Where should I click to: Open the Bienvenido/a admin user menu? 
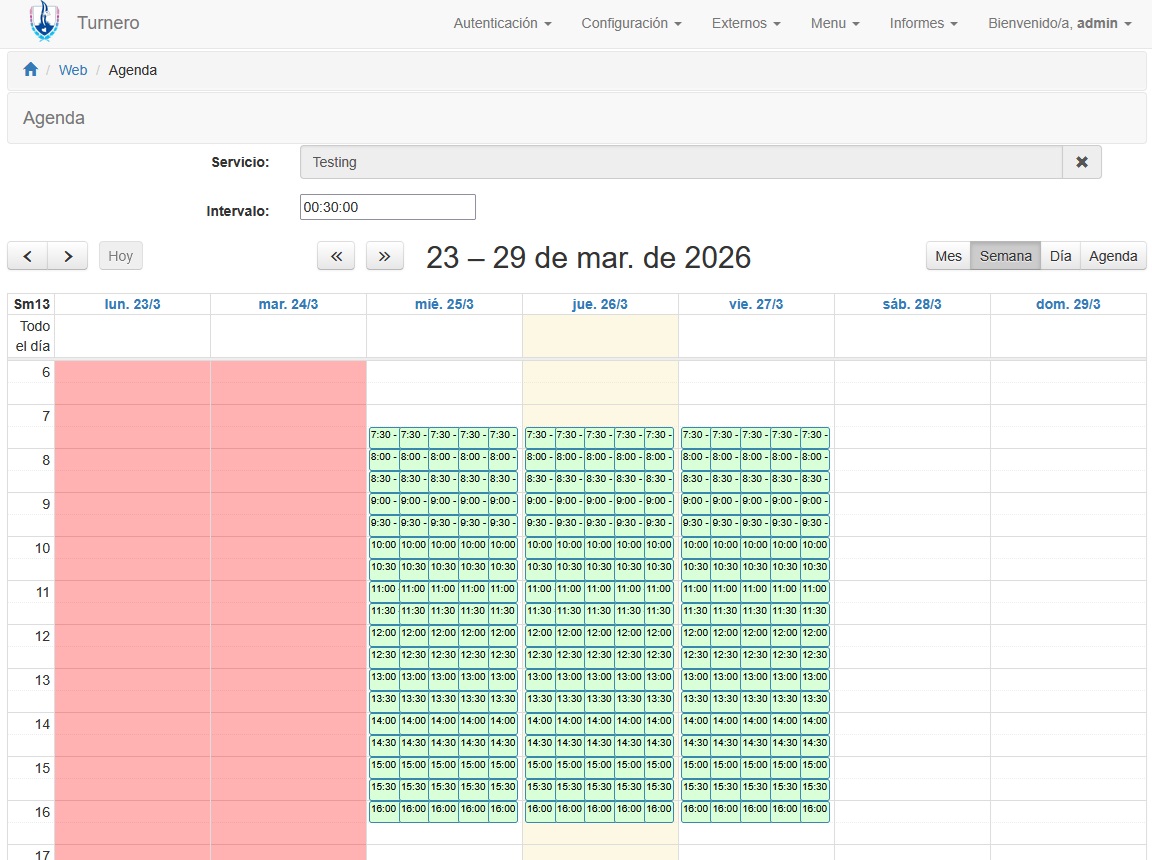coord(1059,23)
